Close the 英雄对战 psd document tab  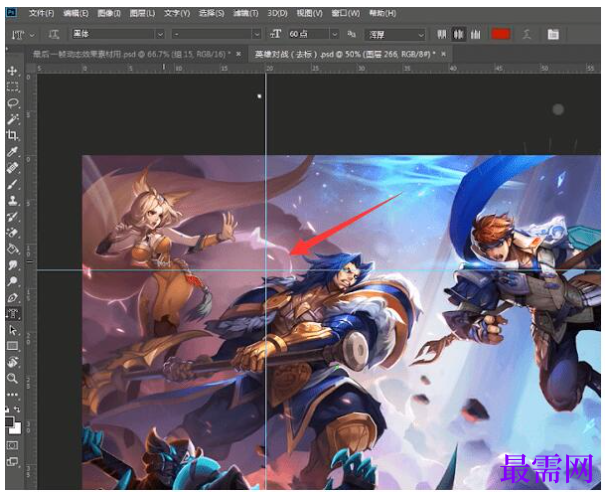[443, 54]
